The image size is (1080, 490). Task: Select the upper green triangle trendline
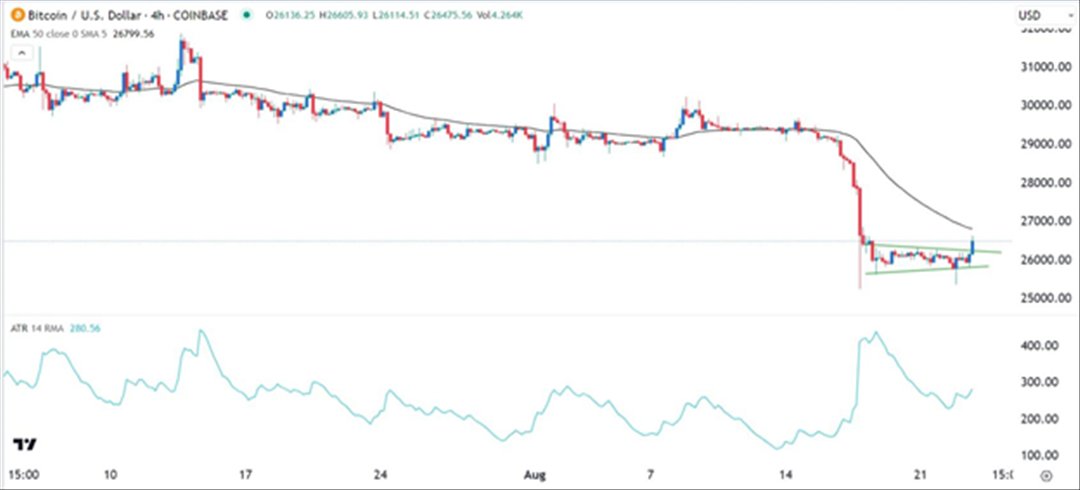pyautogui.click(x=937, y=248)
